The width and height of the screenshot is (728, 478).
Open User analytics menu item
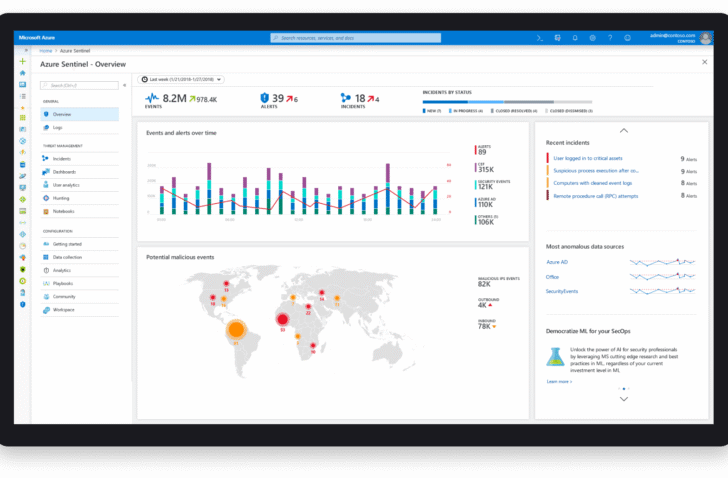click(x=79, y=185)
